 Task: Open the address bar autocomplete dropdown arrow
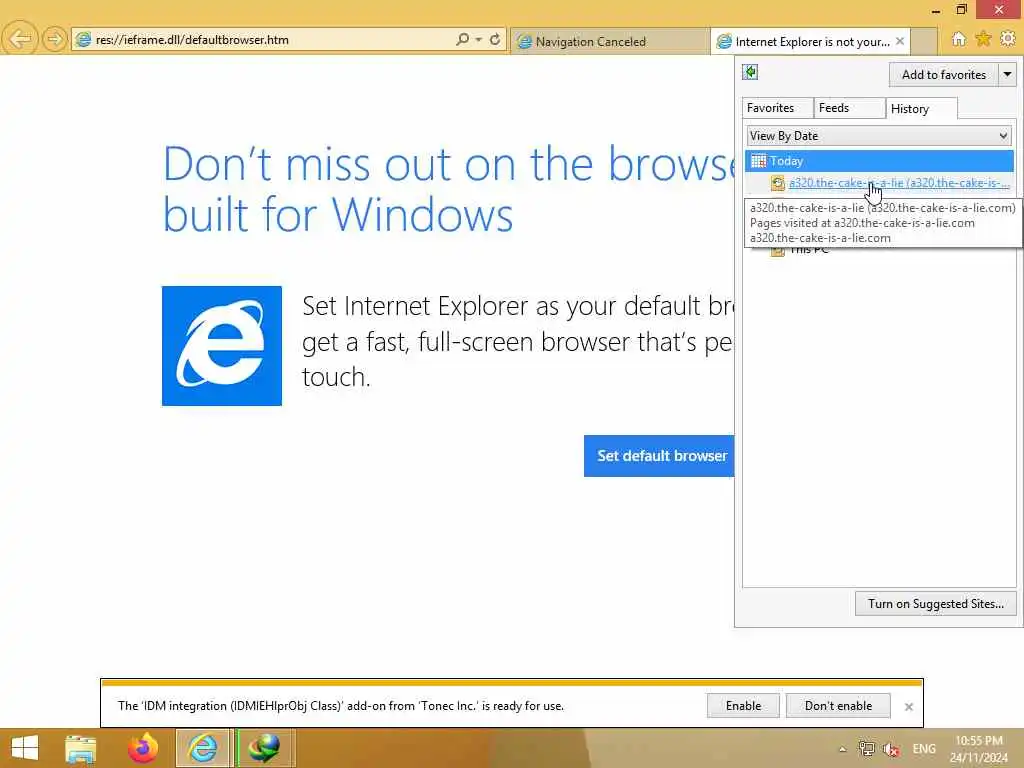pos(479,40)
